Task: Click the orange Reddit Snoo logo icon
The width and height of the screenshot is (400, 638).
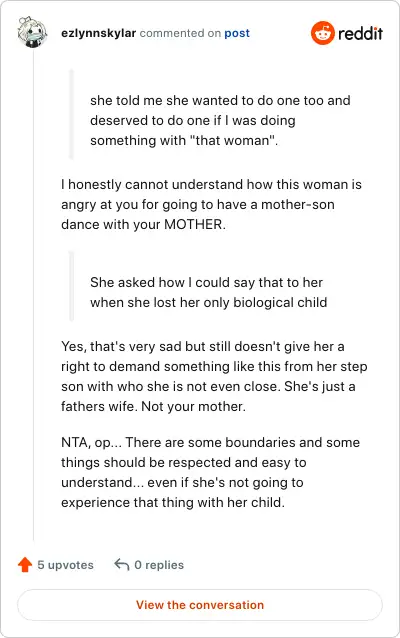Action: coord(323,33)
